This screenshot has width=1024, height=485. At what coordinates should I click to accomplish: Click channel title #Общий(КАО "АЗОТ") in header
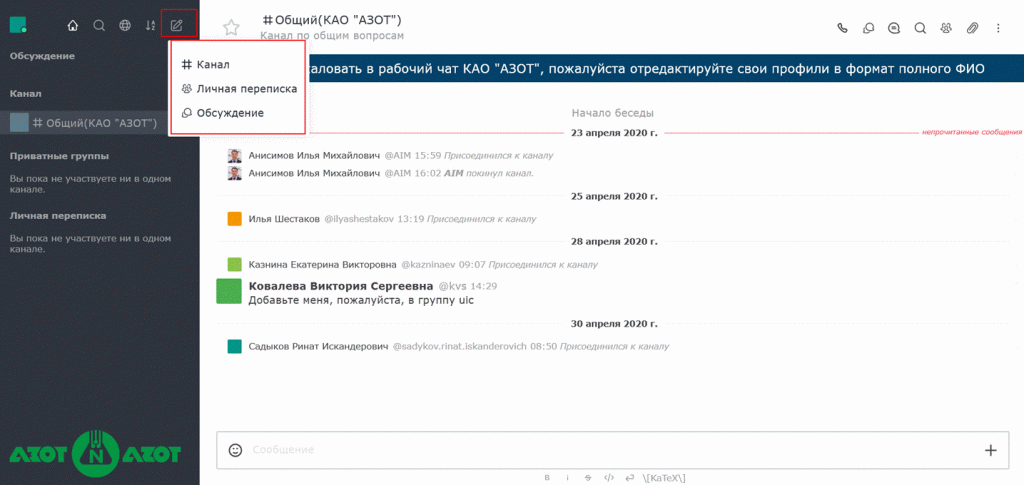pos(332,20)
